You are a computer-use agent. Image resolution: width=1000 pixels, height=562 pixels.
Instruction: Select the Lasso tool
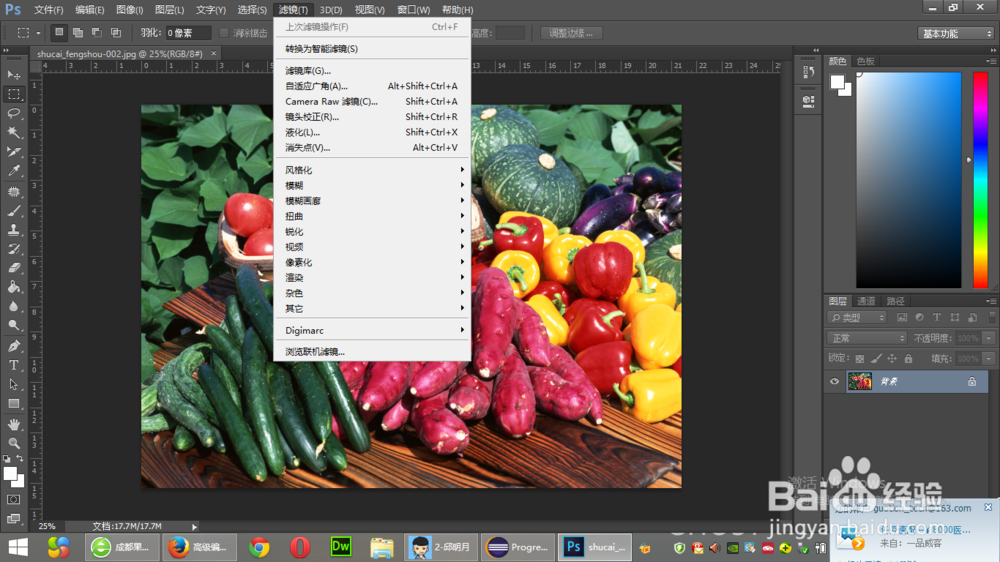(x=13, y=114)
